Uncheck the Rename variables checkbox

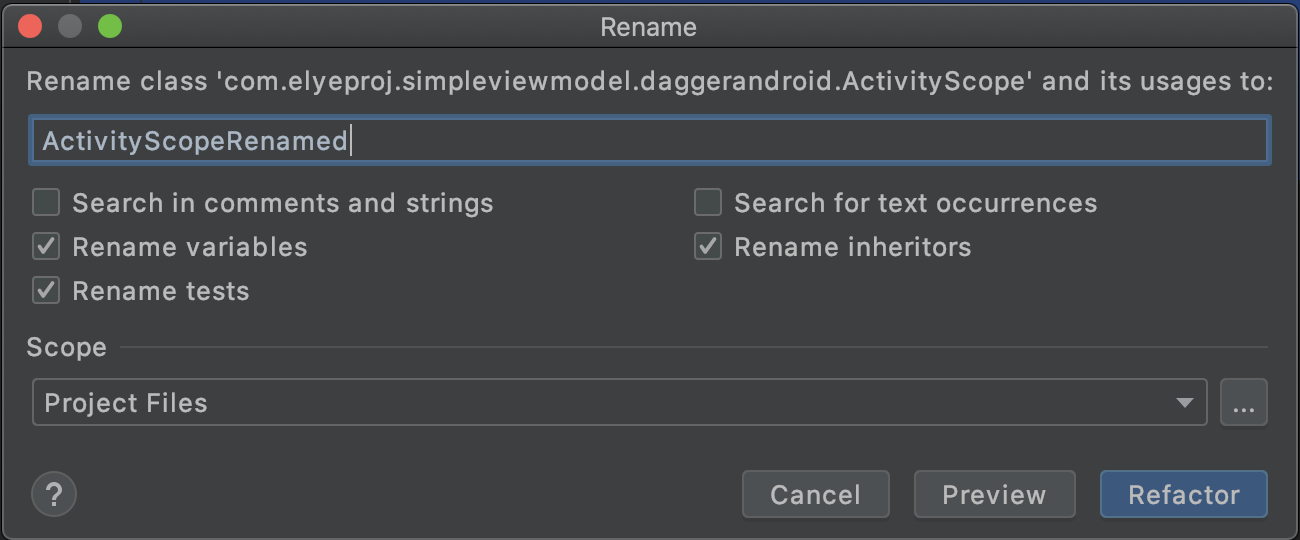(x=46, y=247)
